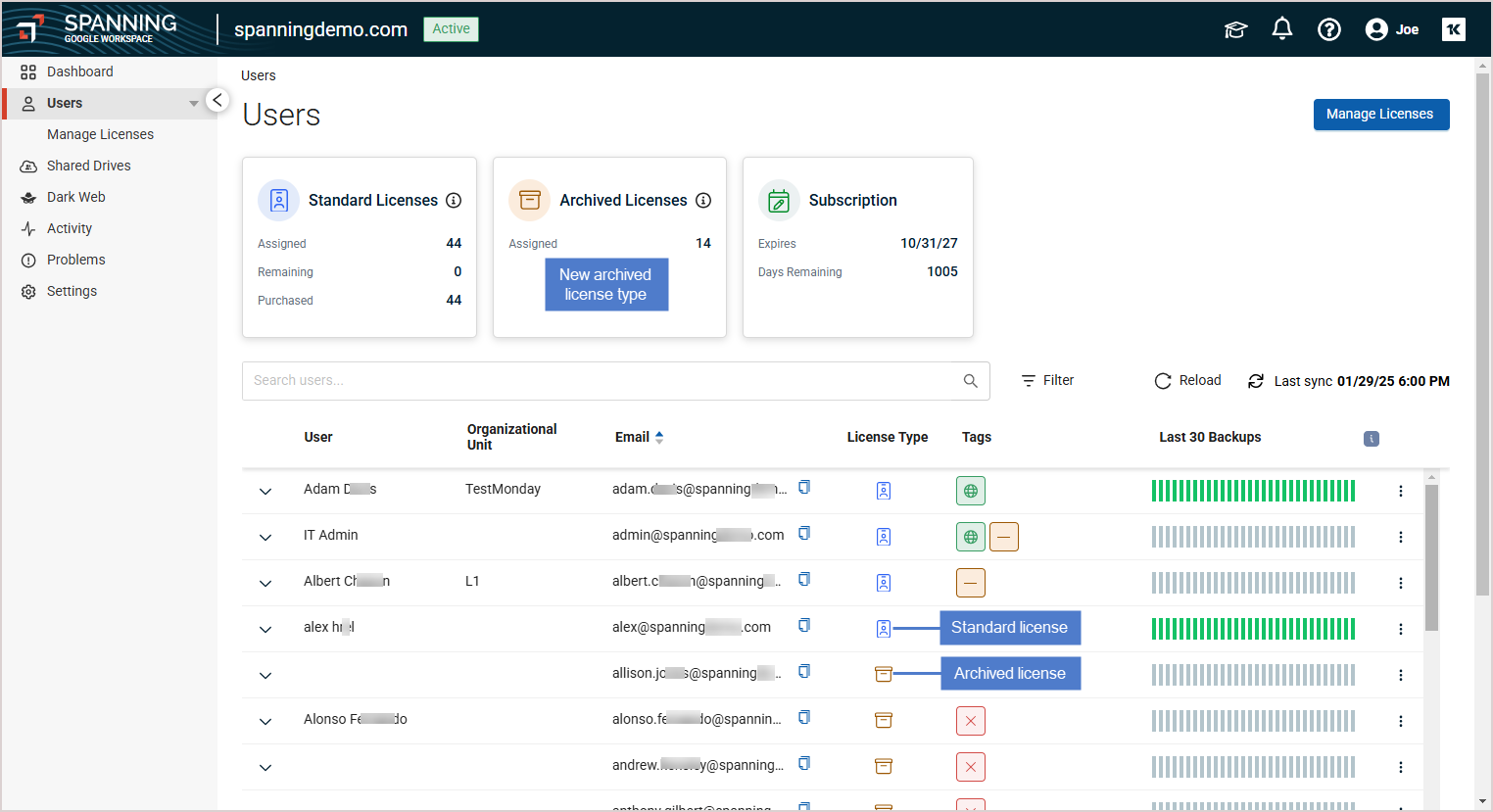Click the Spanning logo

tap(96, 28)
